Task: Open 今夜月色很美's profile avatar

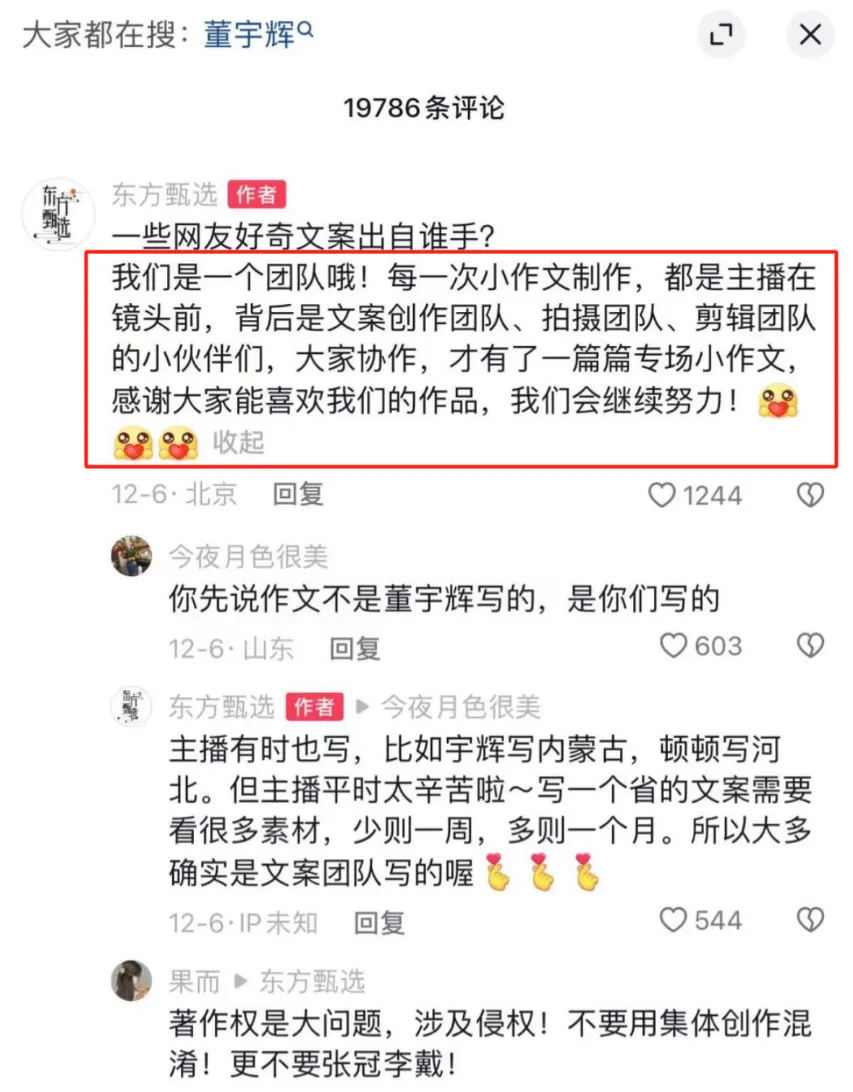Action: (132, 556)
